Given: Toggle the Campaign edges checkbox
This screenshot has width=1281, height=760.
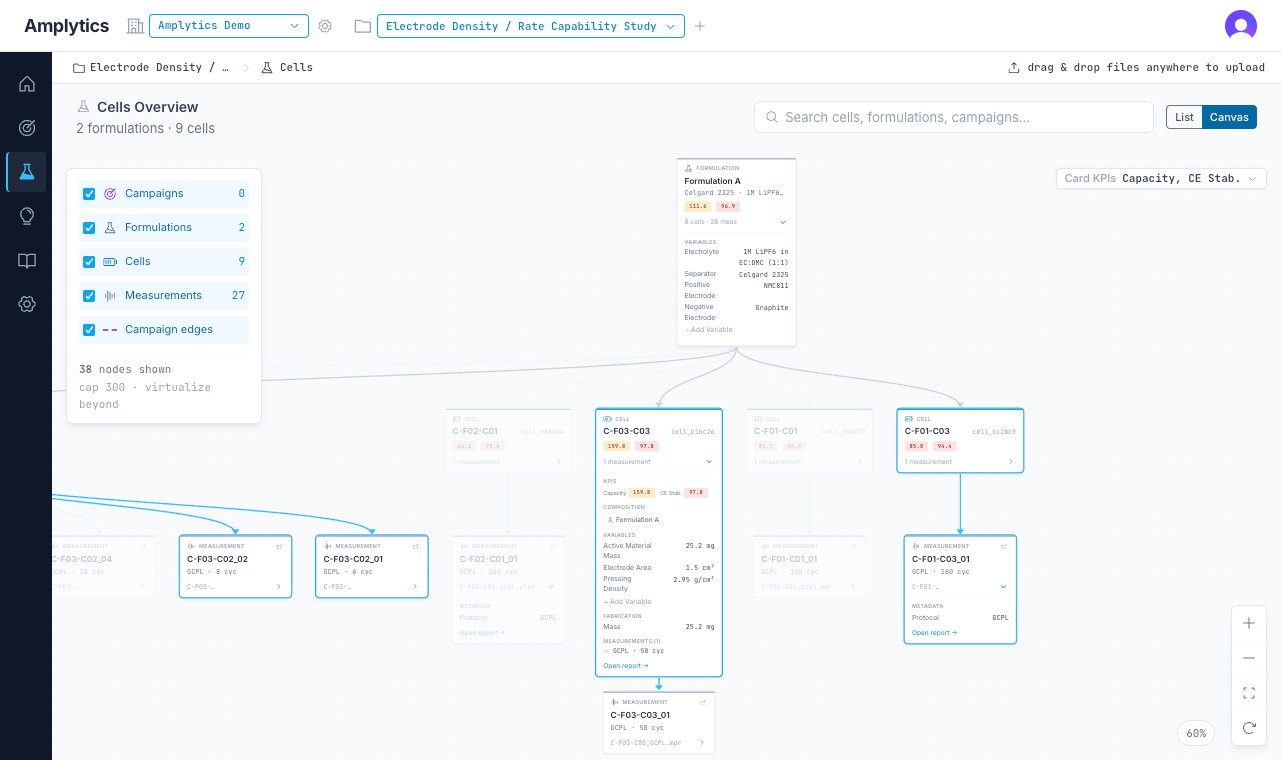Looking at the screenshot, I should tap(89, 330).
